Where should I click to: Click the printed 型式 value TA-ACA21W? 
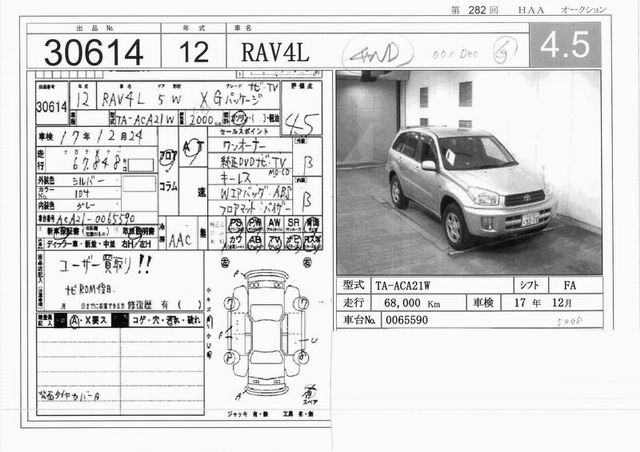pyautogui.click(x=402, y=286)
